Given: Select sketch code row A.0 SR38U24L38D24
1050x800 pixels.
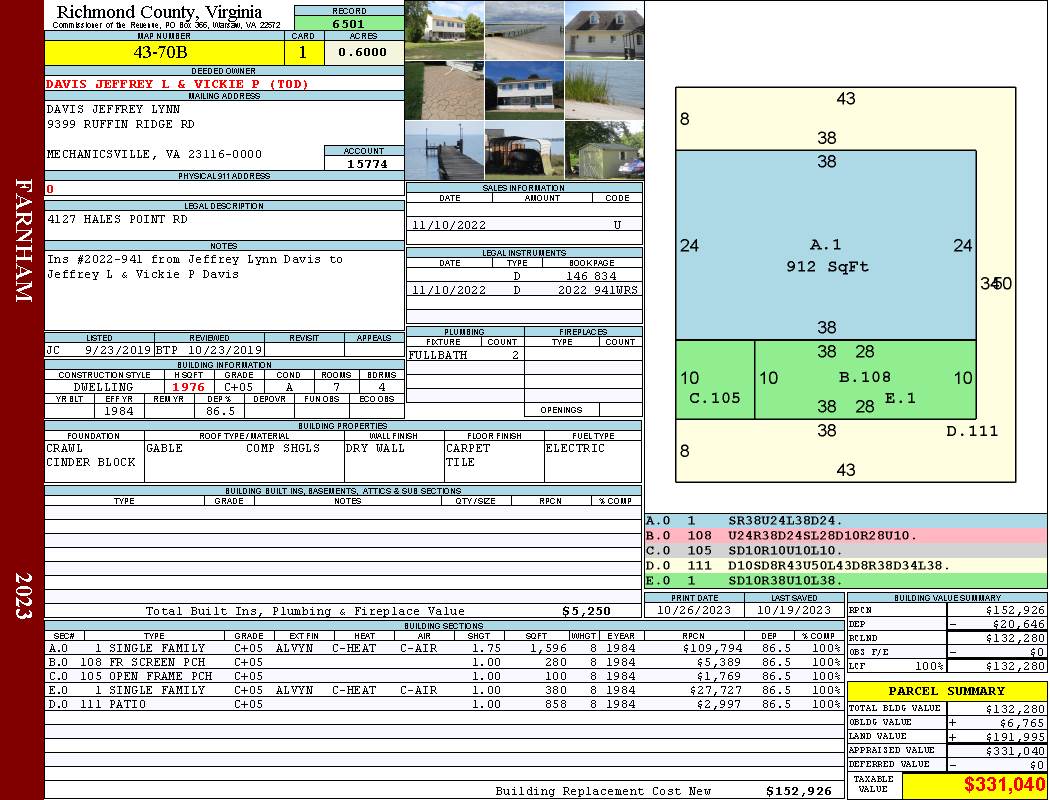Looking at the screenshot, I should [x=845, y=521].
